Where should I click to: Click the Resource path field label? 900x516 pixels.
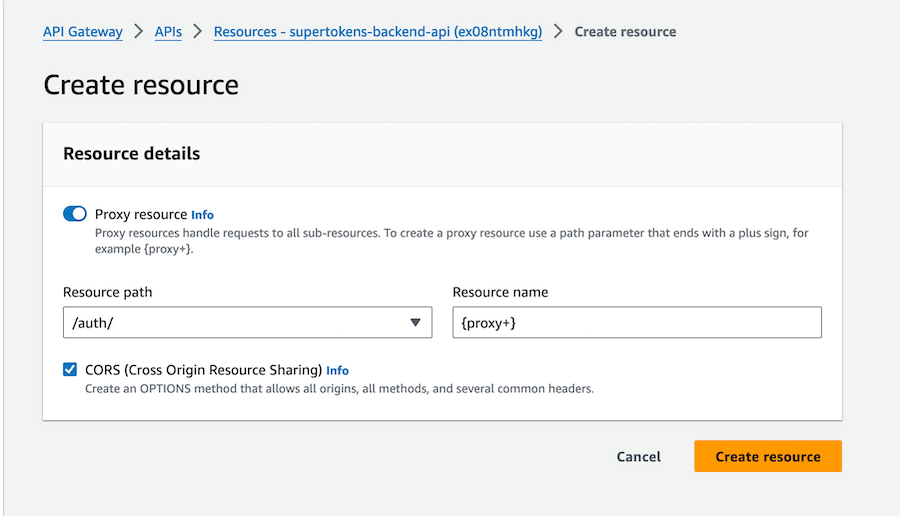pos(108,292)
